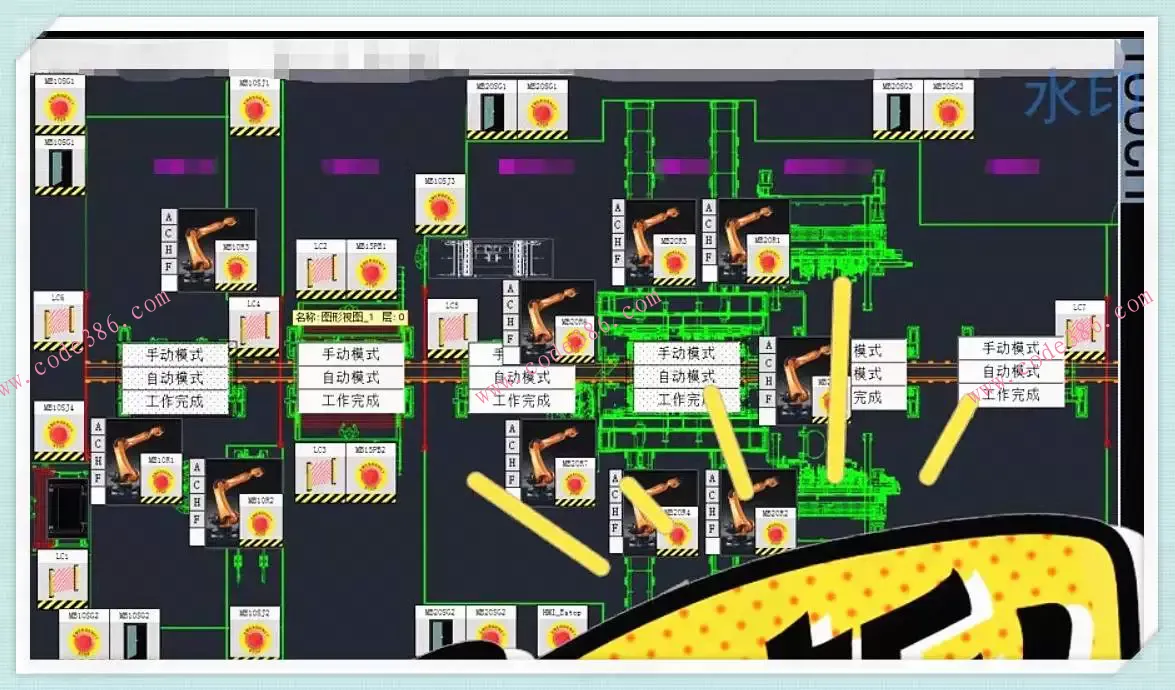This screenshot has height=690, width=1175.
Task: Click the MB20R1 robot emergency stop
Action: 767,259
